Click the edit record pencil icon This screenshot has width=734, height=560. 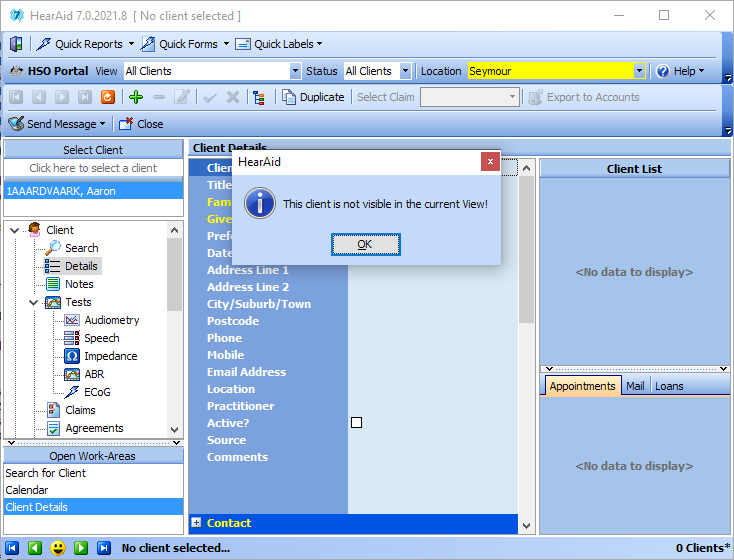[x=182, y=97]
